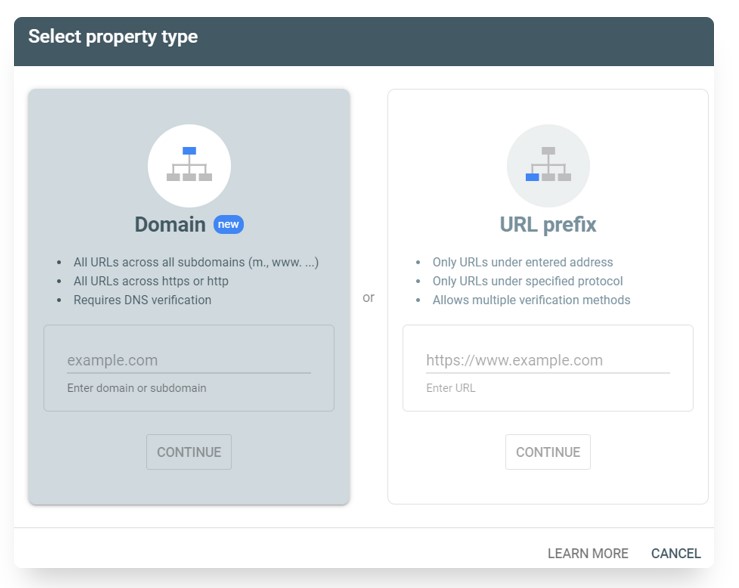This screenshot has height=588, width=739.
Task: Select the Domain heading
Action: (170, 224)
